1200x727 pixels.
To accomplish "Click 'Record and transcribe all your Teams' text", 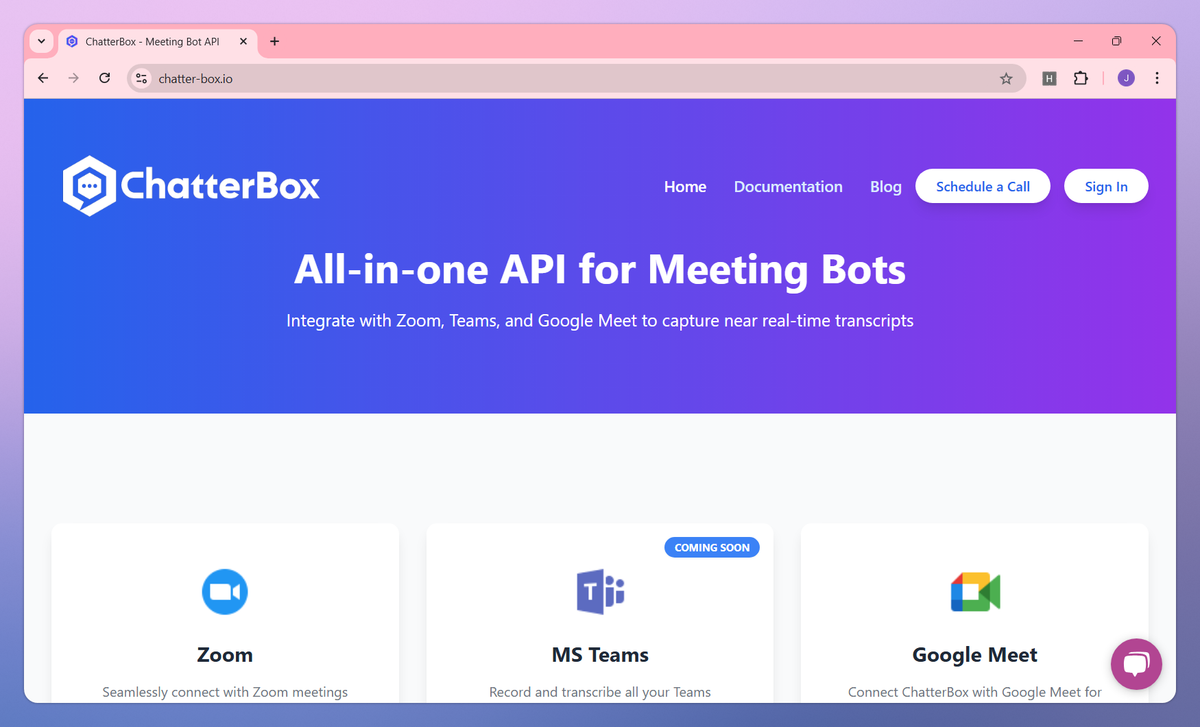I will [600, 692].
